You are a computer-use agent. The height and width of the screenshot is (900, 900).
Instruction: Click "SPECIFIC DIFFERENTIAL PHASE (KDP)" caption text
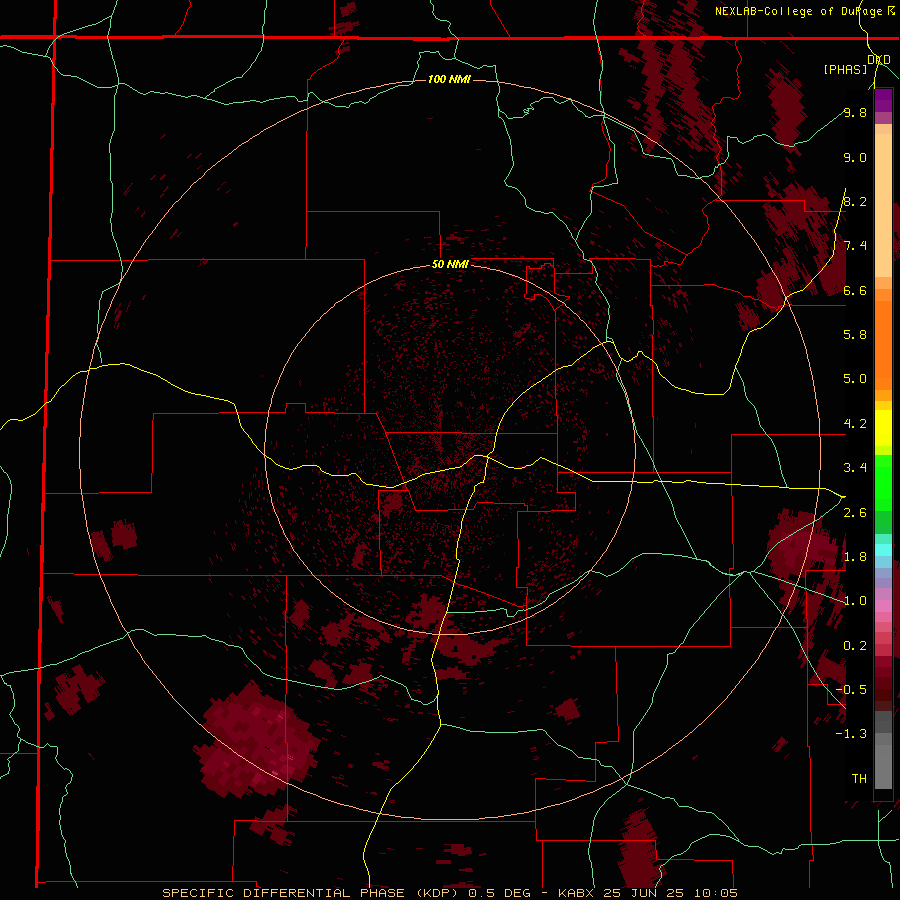tap(310, 893)
